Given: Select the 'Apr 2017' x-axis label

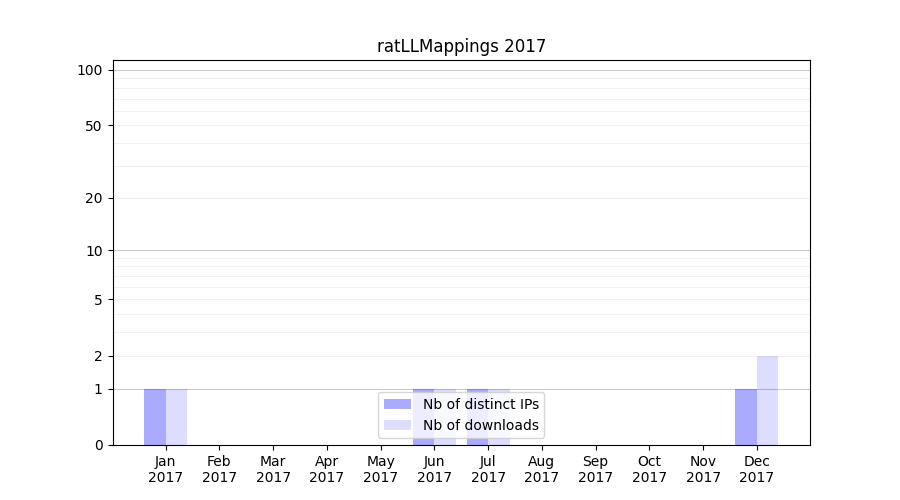Looking at the screenshot, I should tap(327, 469).
